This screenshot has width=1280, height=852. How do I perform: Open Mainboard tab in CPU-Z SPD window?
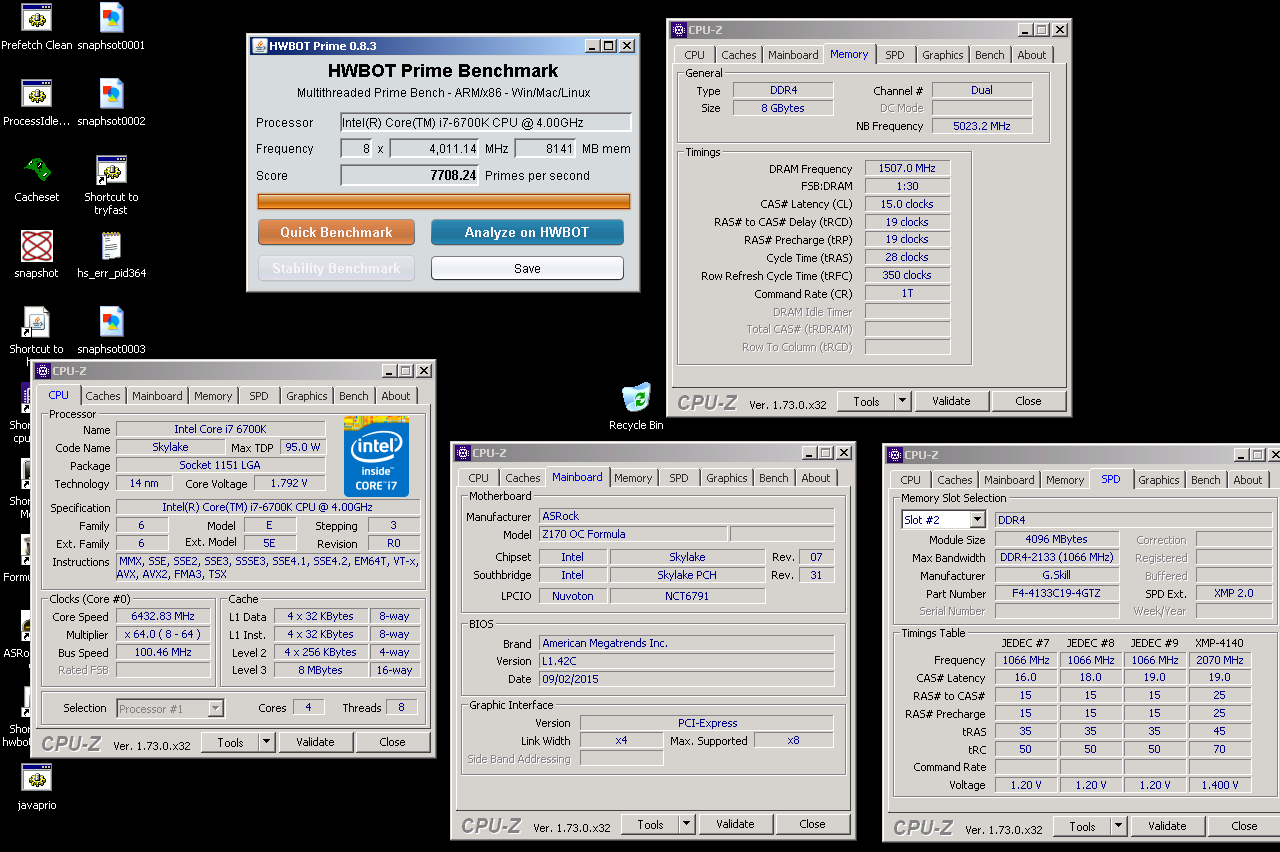click(x=1010, y=480)
